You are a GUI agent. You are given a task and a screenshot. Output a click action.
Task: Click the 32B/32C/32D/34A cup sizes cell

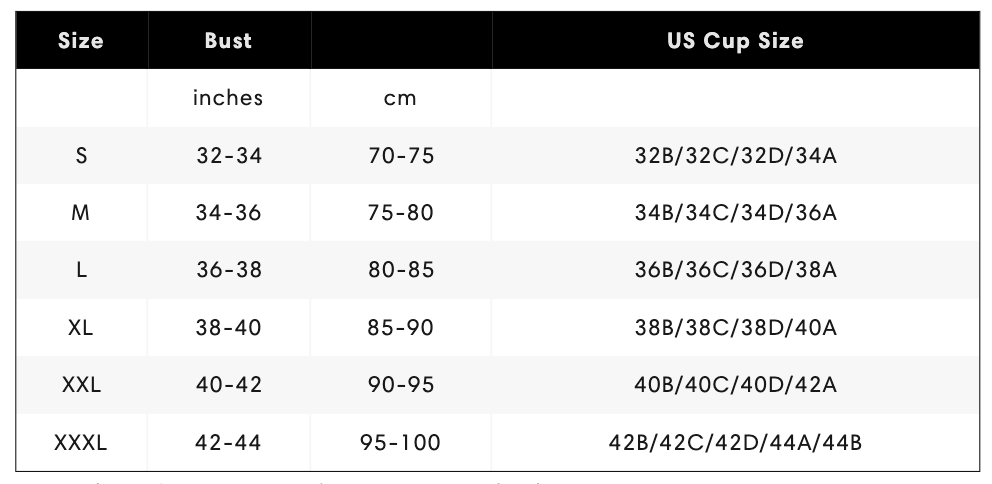click(736, 155)
